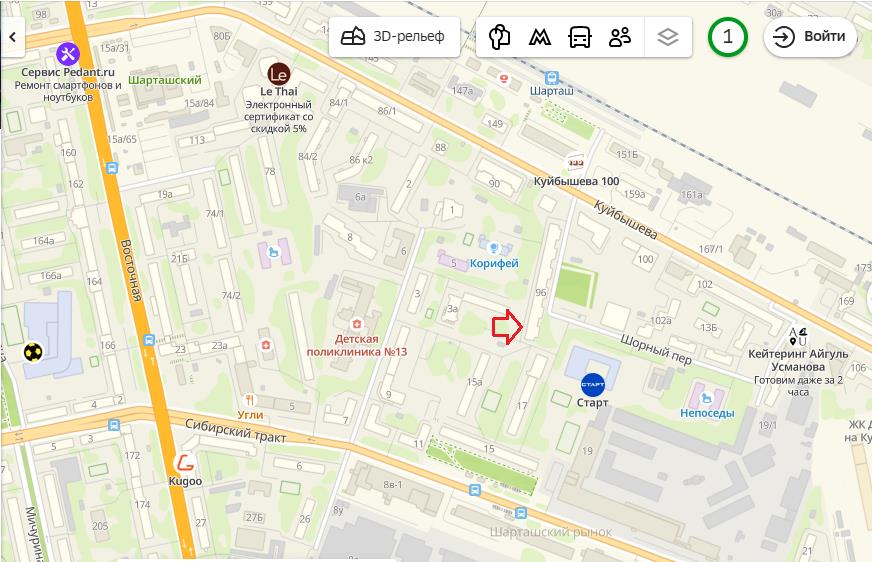Select the Угли restaurant icon
Screen dimensions: 872x562
click(x=250, y=400)
